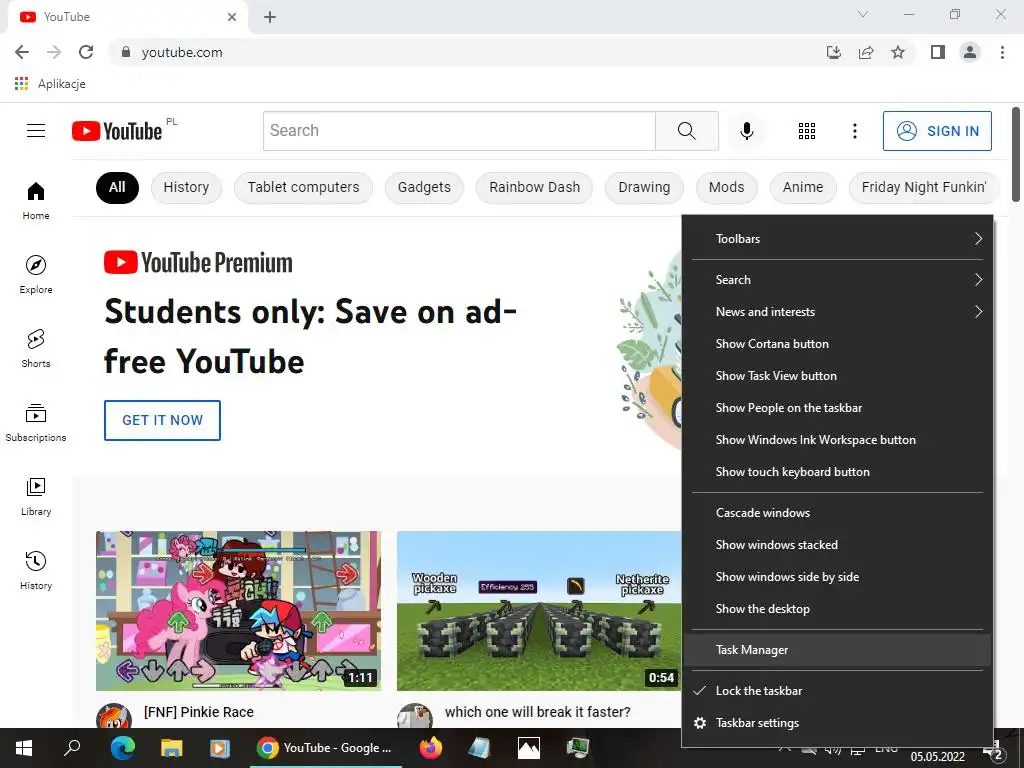Open Explore in sidebar
Viewport: 1024px width, 768px height.
point(36,274)
